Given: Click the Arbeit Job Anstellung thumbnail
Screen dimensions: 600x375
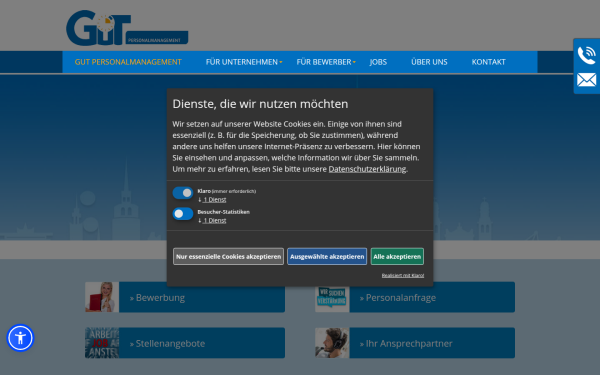Looking at the screenshot, I should click(102, 343).
